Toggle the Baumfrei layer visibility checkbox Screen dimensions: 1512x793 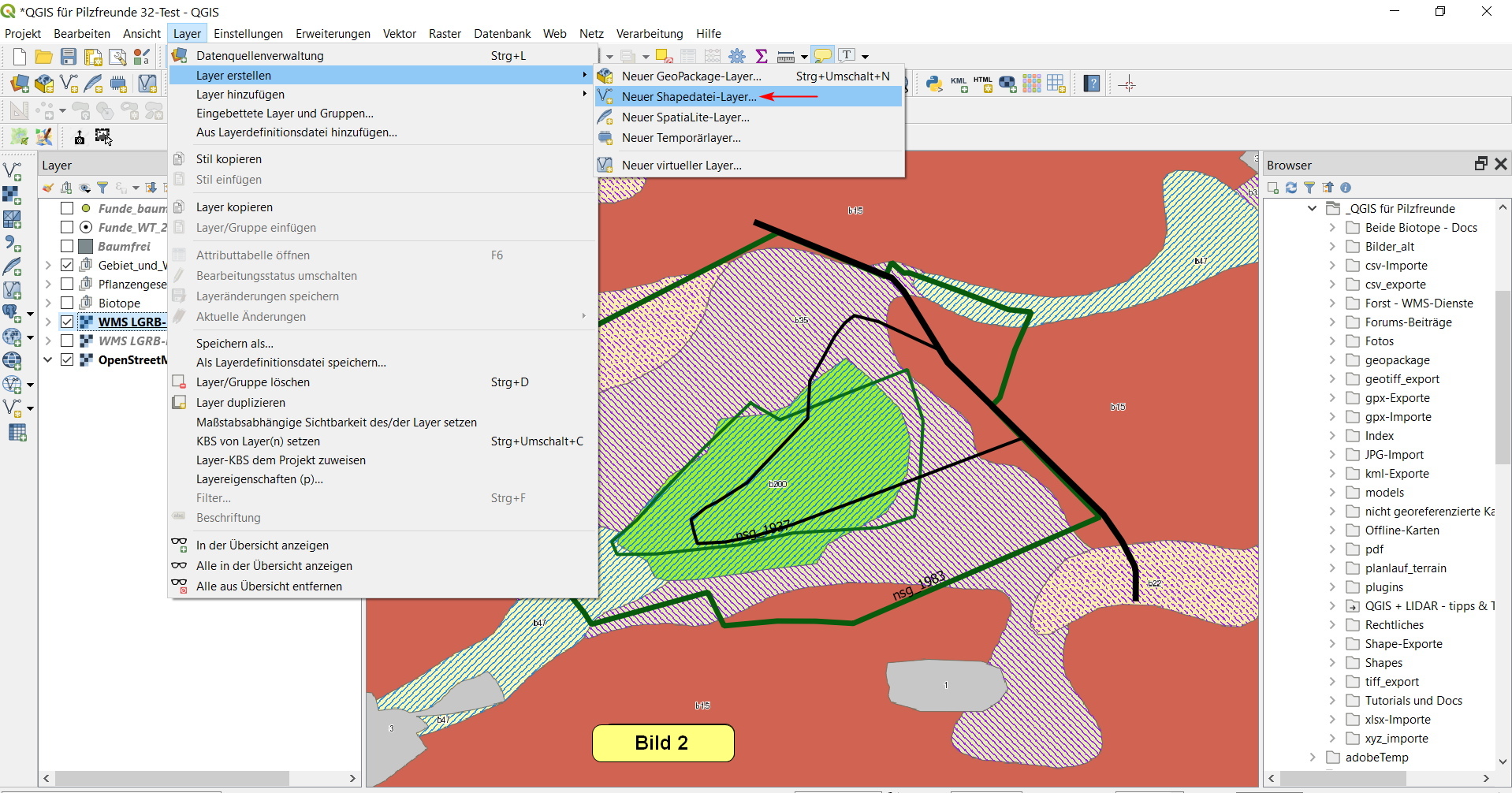point(67,246)
